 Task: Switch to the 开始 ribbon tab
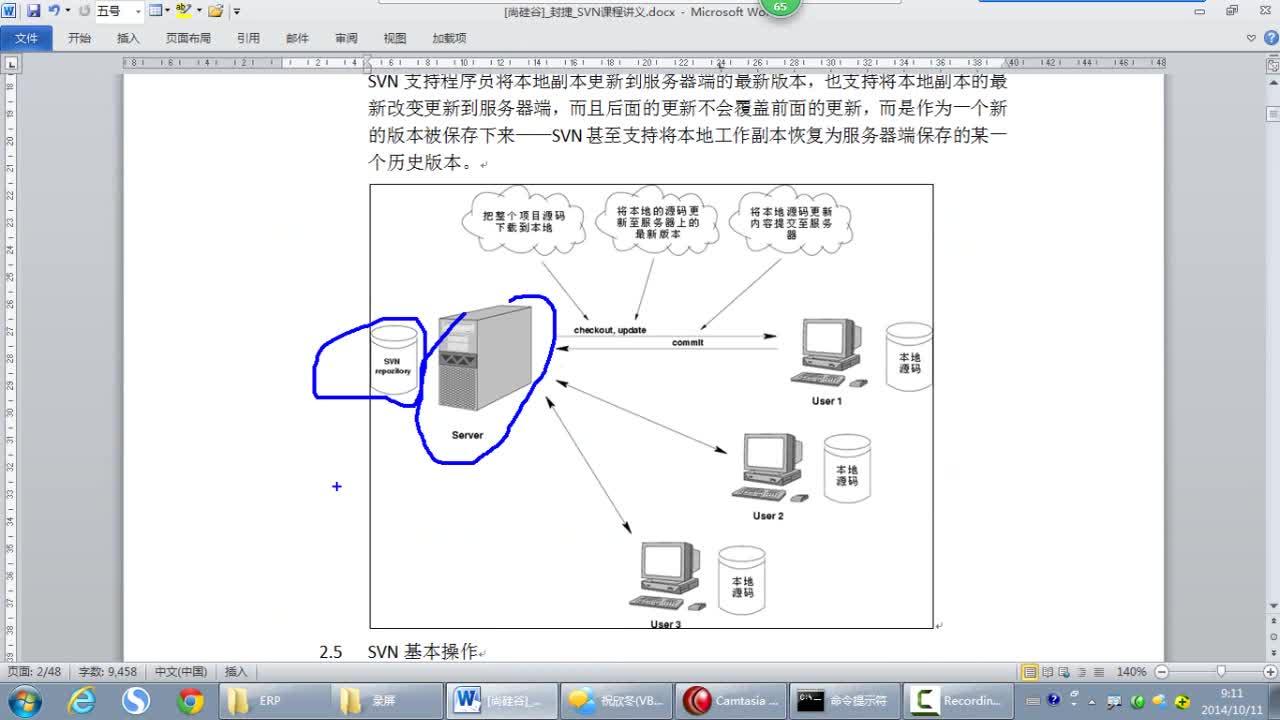point(79,38)
